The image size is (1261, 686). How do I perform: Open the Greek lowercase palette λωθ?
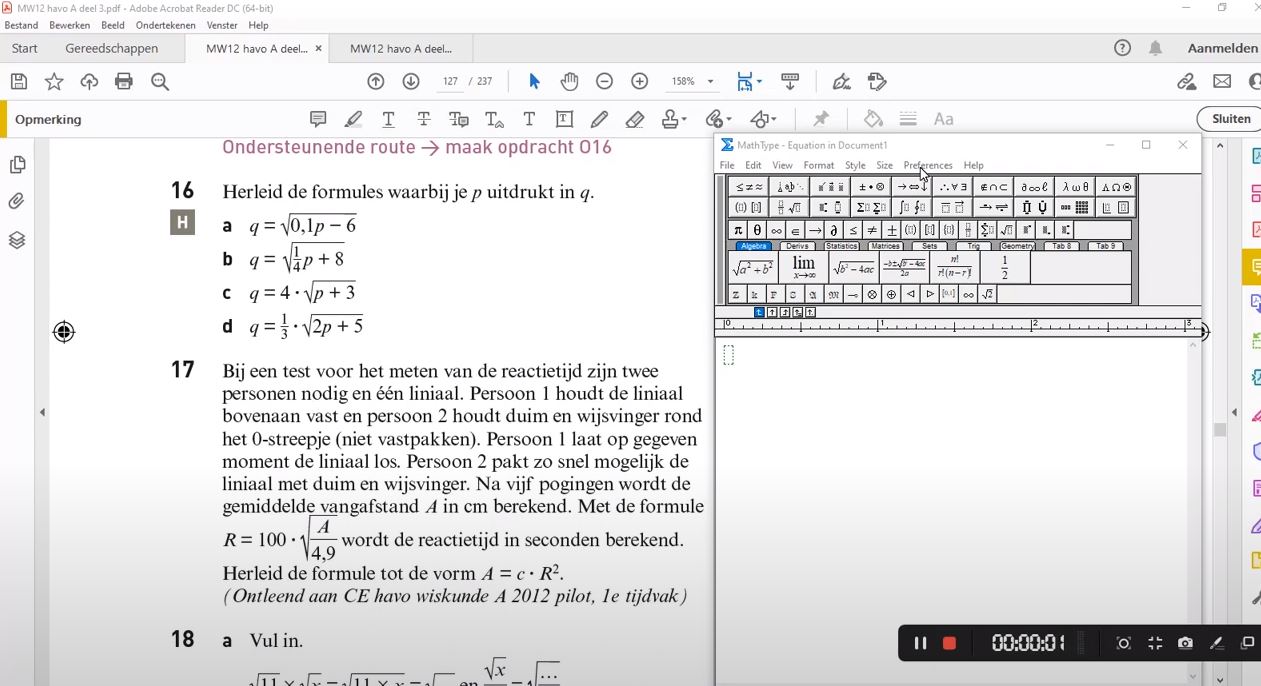tap(1076, 187)
